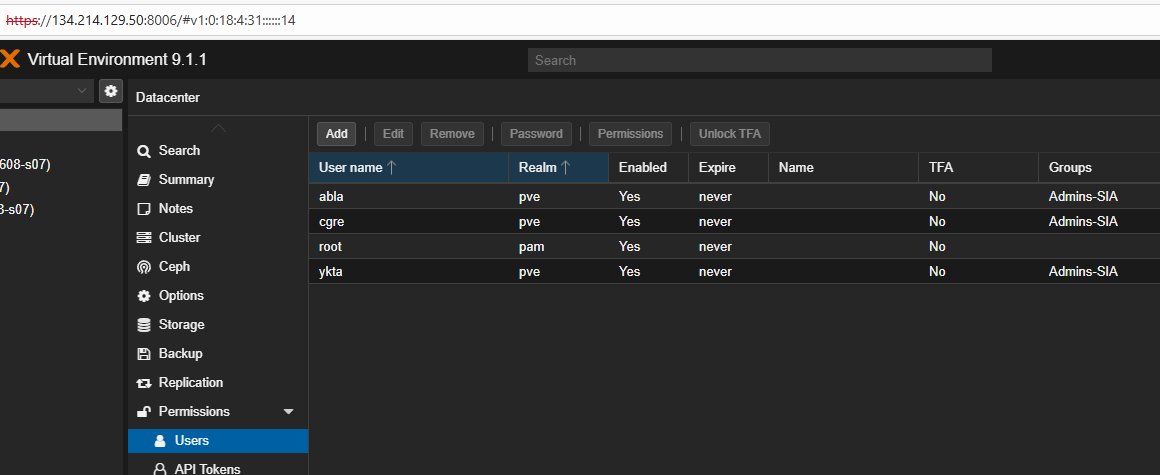Open the gear settings next to view selector
The width and height of the screenshot is (1160, 475).
pyautogui.click(x=111, y=91)
